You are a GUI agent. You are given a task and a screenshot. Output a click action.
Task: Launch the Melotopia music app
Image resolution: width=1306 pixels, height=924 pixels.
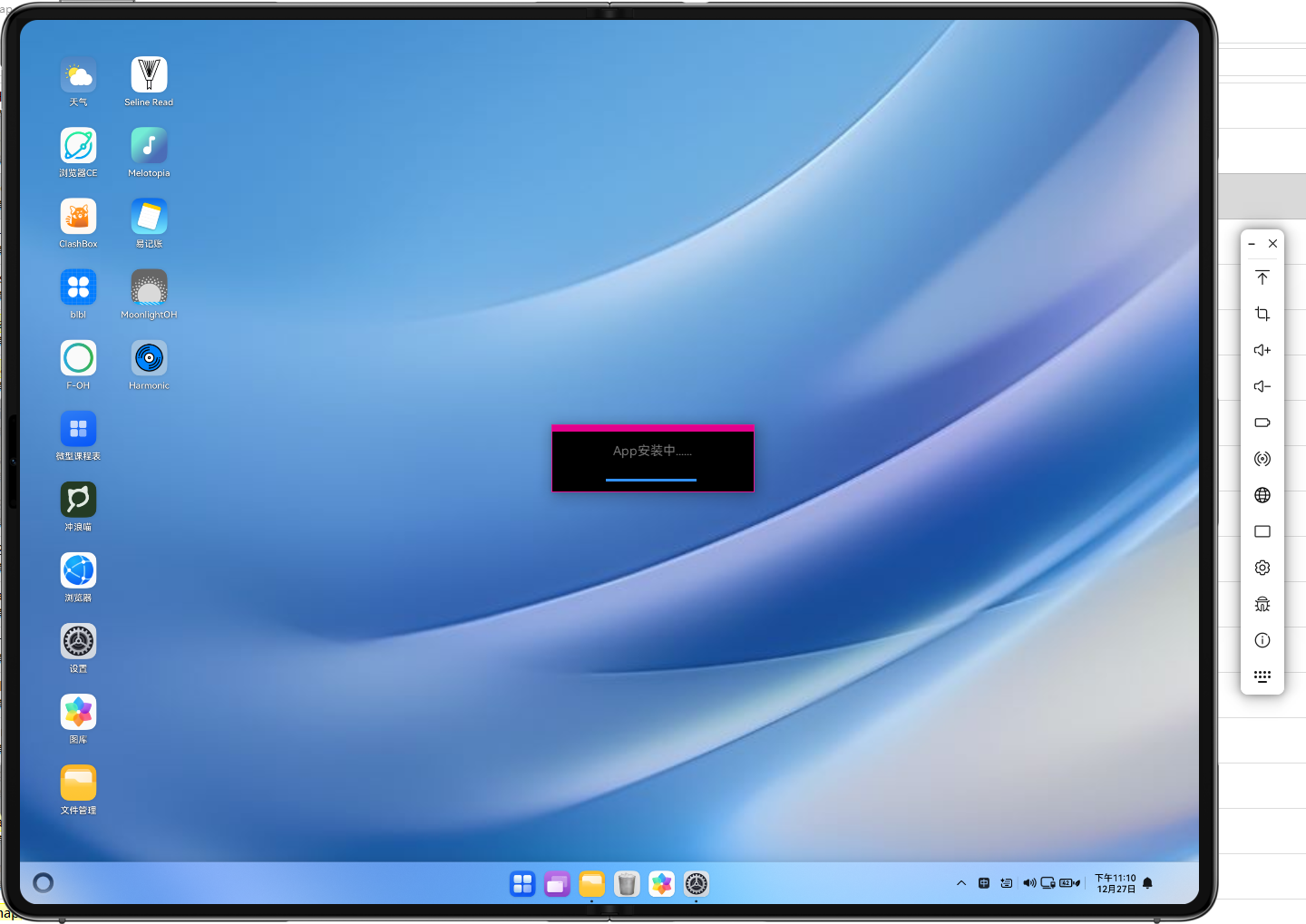pos(149,146)
